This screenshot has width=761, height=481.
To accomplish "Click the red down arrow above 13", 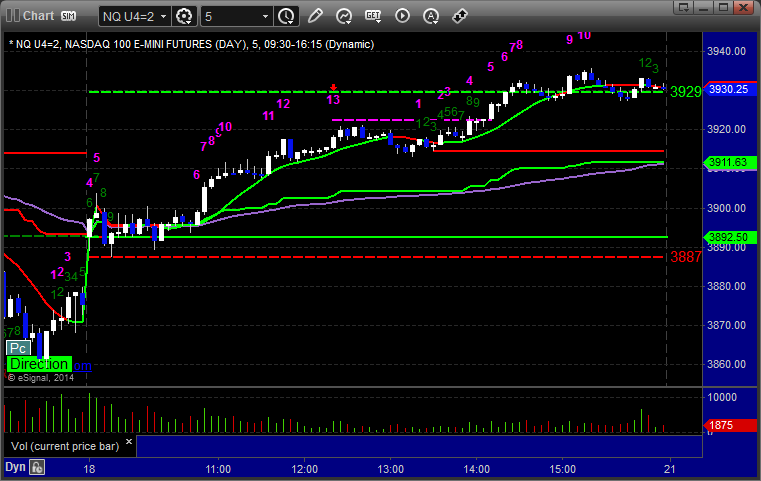I will 333,88.
